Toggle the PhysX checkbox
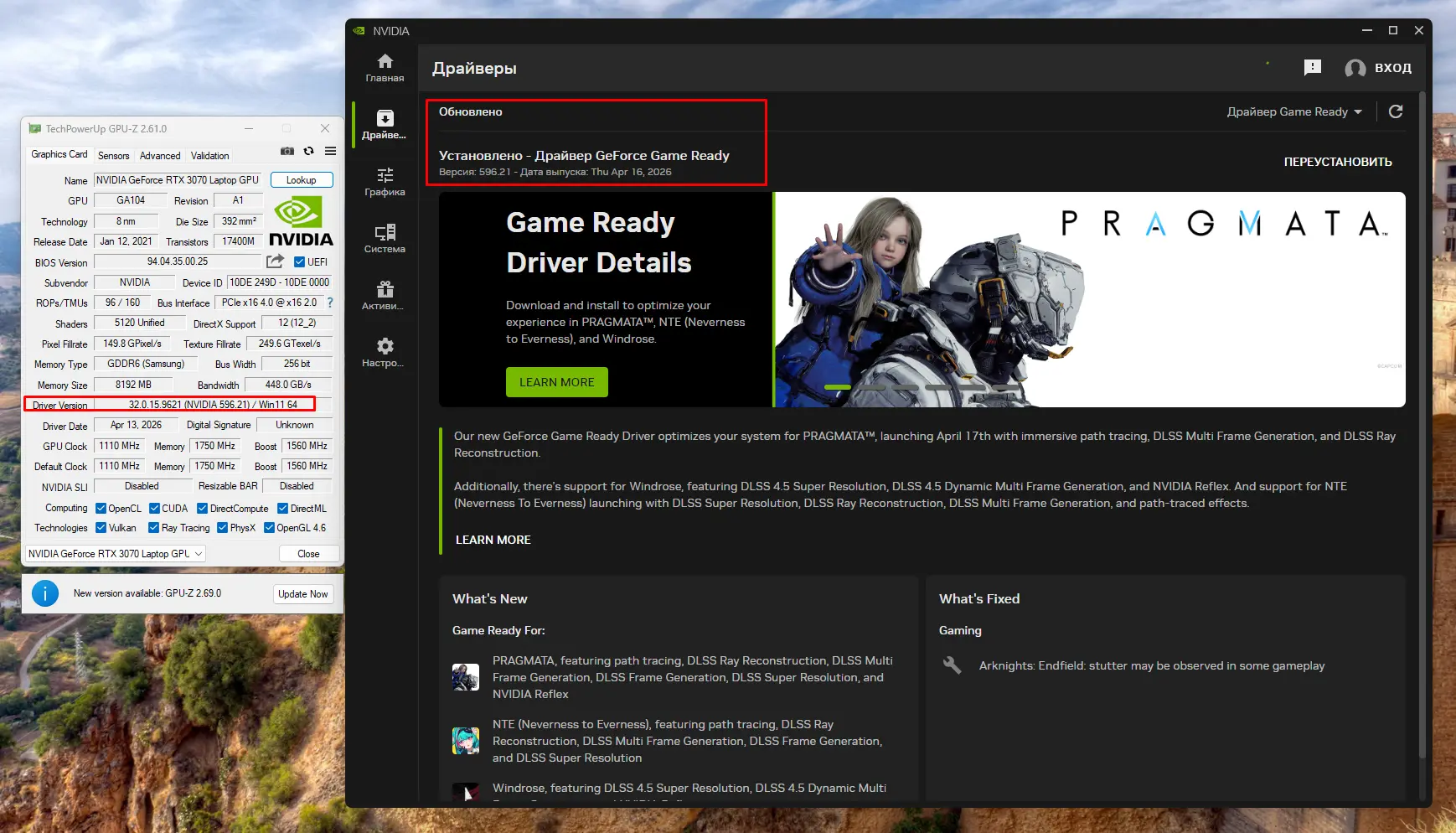 (222, 528)
